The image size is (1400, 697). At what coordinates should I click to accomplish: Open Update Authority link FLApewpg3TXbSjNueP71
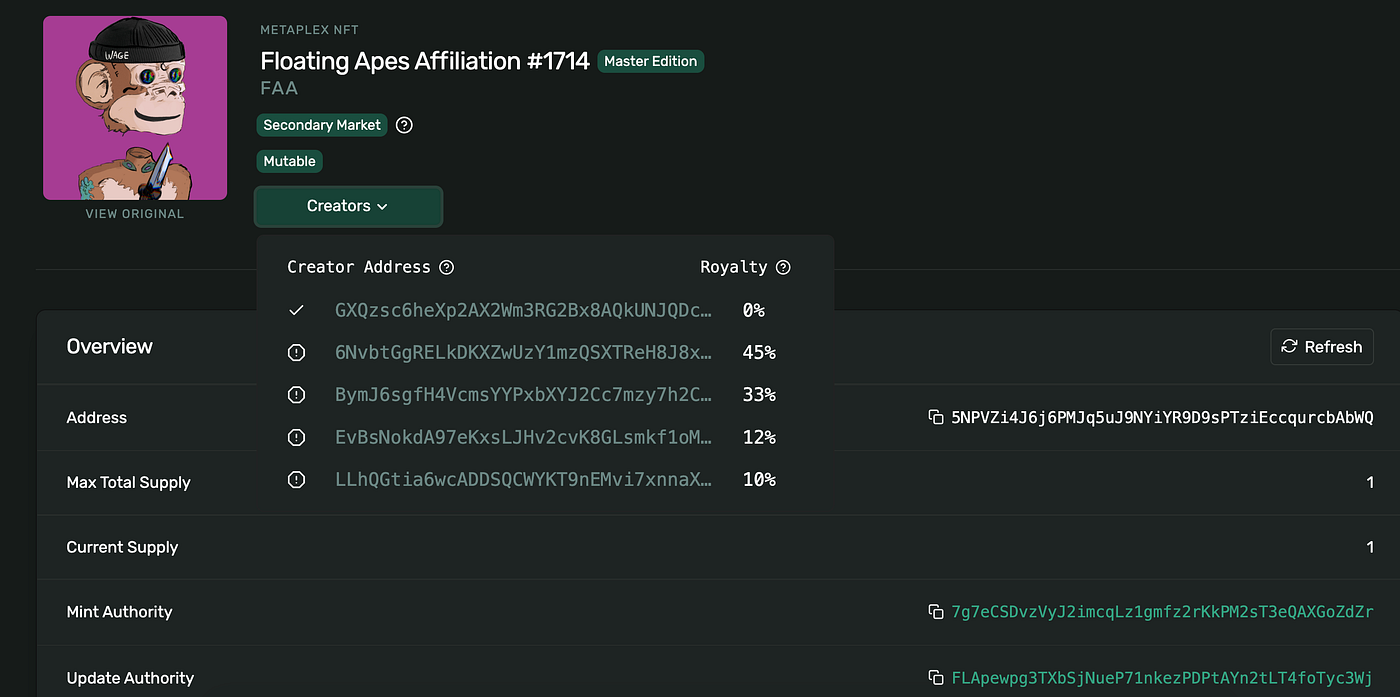(1163, 678)
